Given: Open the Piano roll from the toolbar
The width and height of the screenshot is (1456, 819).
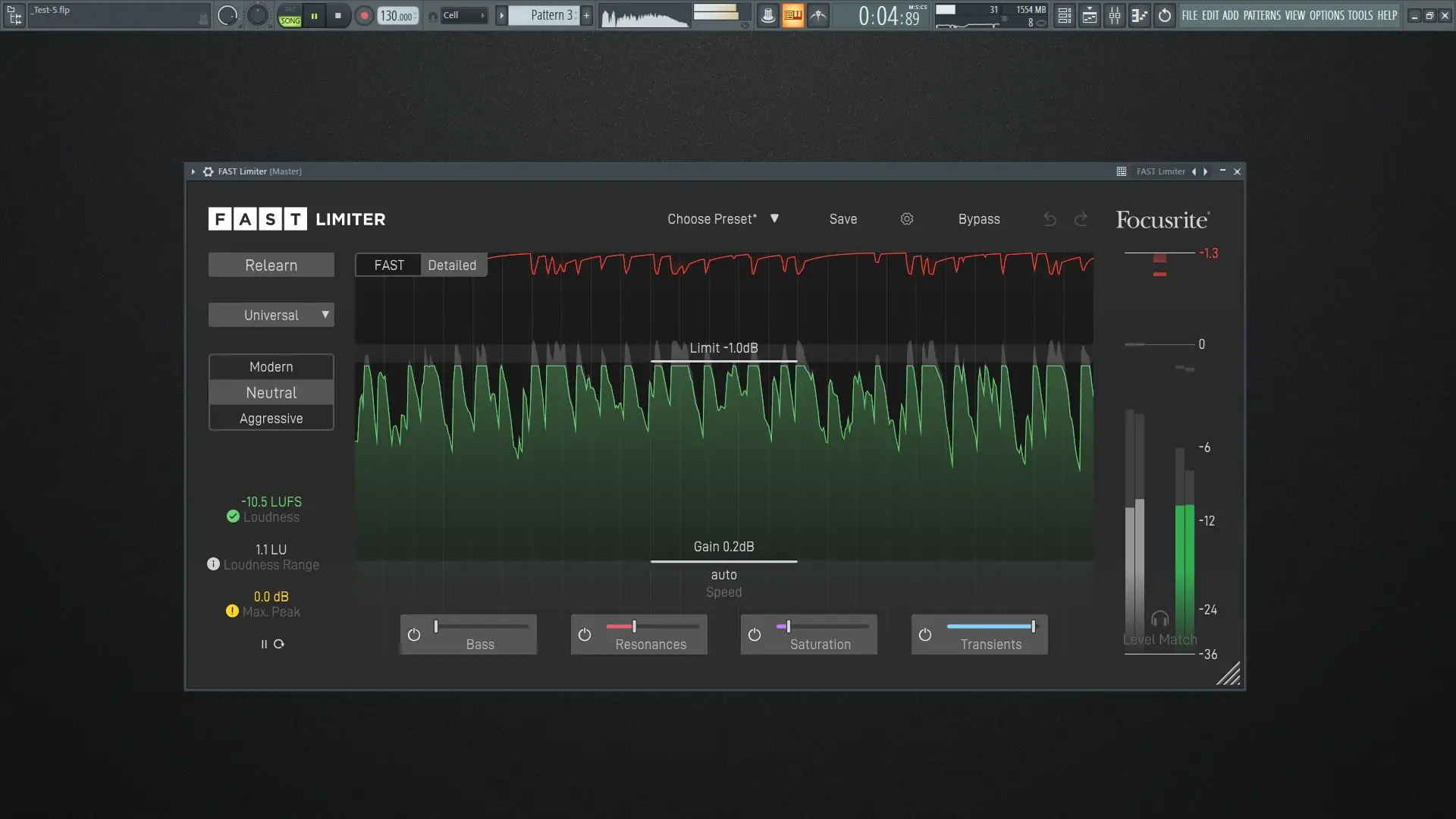Looking at the screenshot, I should (1139, 15).
